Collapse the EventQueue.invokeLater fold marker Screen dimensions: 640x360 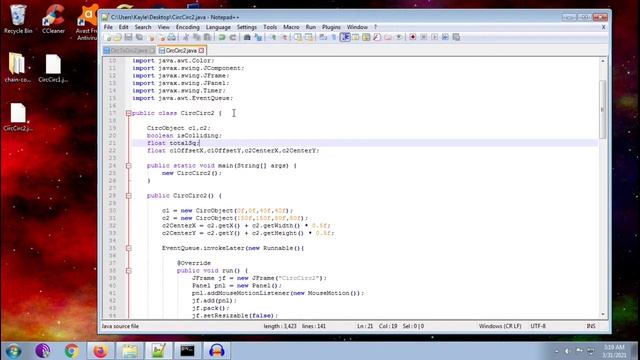pos(129,248)
